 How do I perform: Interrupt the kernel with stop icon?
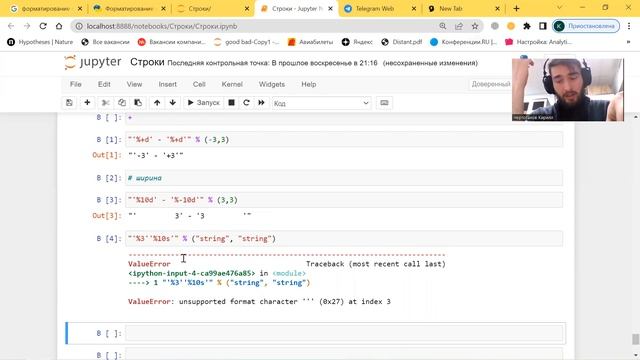click(231, 103)
